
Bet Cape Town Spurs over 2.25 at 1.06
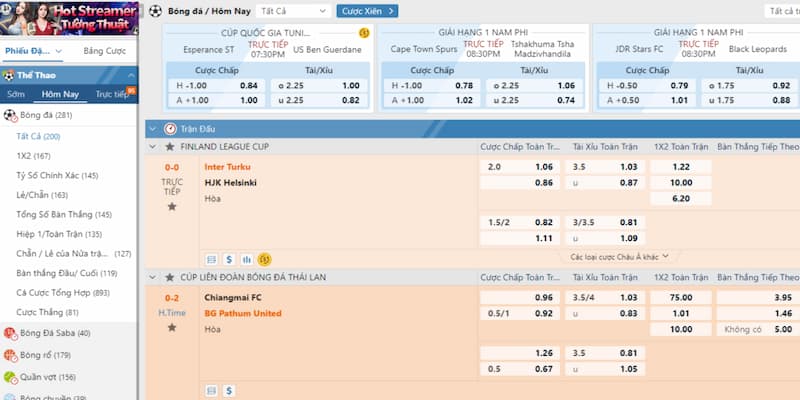click(534, 86)
